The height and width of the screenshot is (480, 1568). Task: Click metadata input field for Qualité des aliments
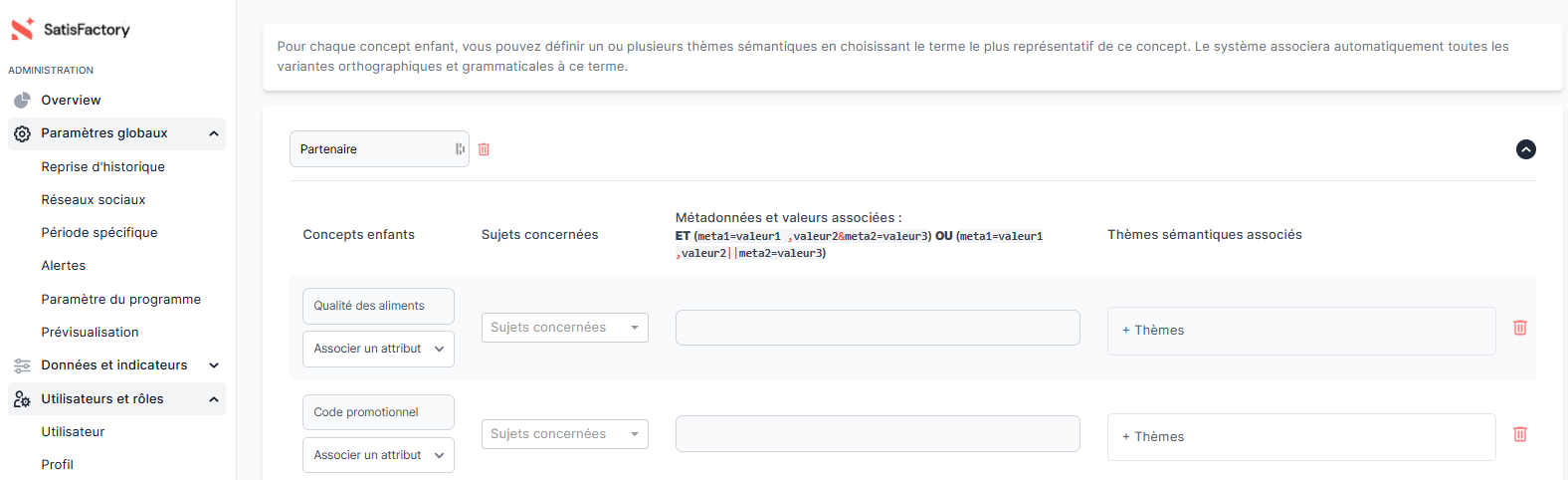pyautogui.click(x=877, y=328)
